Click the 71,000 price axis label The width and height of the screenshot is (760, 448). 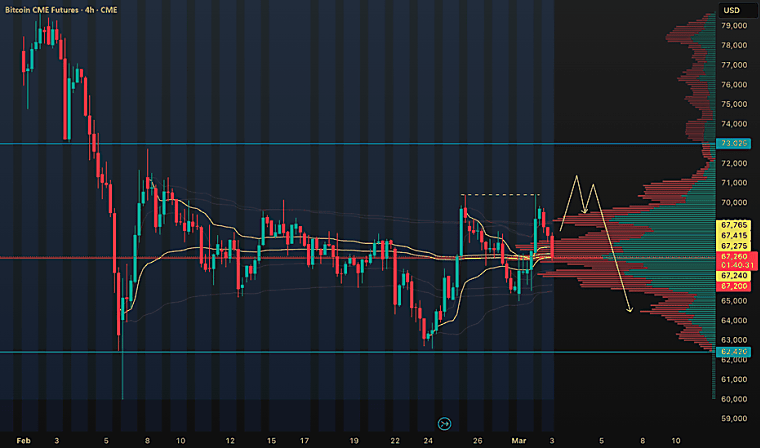click(734, 183)
